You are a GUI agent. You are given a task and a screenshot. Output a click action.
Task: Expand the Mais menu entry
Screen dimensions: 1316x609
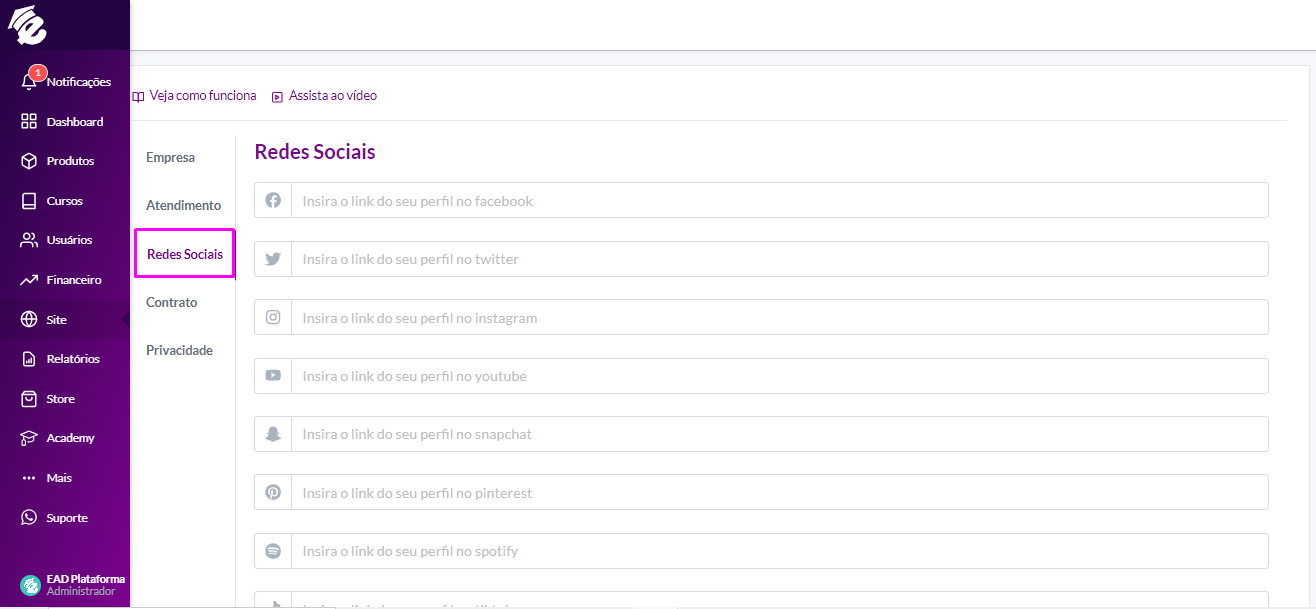[65, 478]
